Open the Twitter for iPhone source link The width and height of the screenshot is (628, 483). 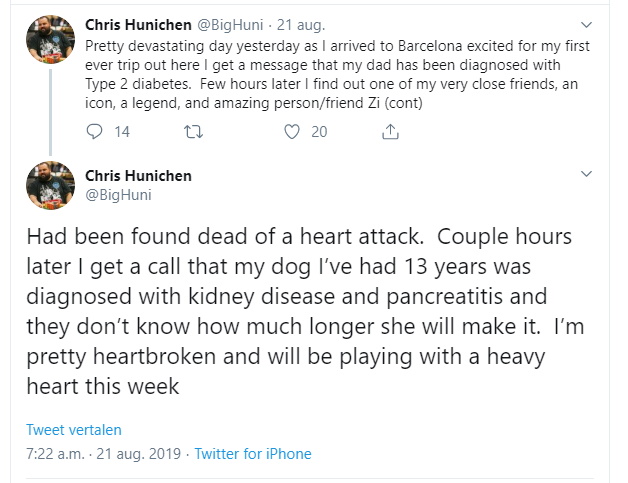click(x=253, y=454)
